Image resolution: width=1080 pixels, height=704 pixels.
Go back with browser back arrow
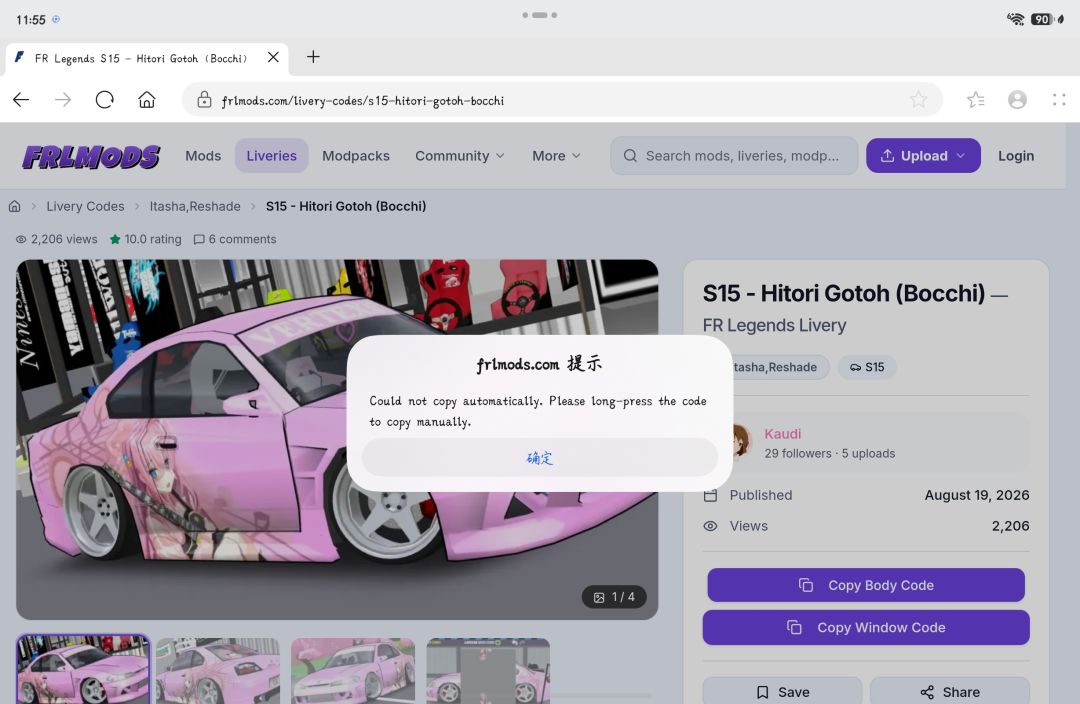[x=21, y=100]
